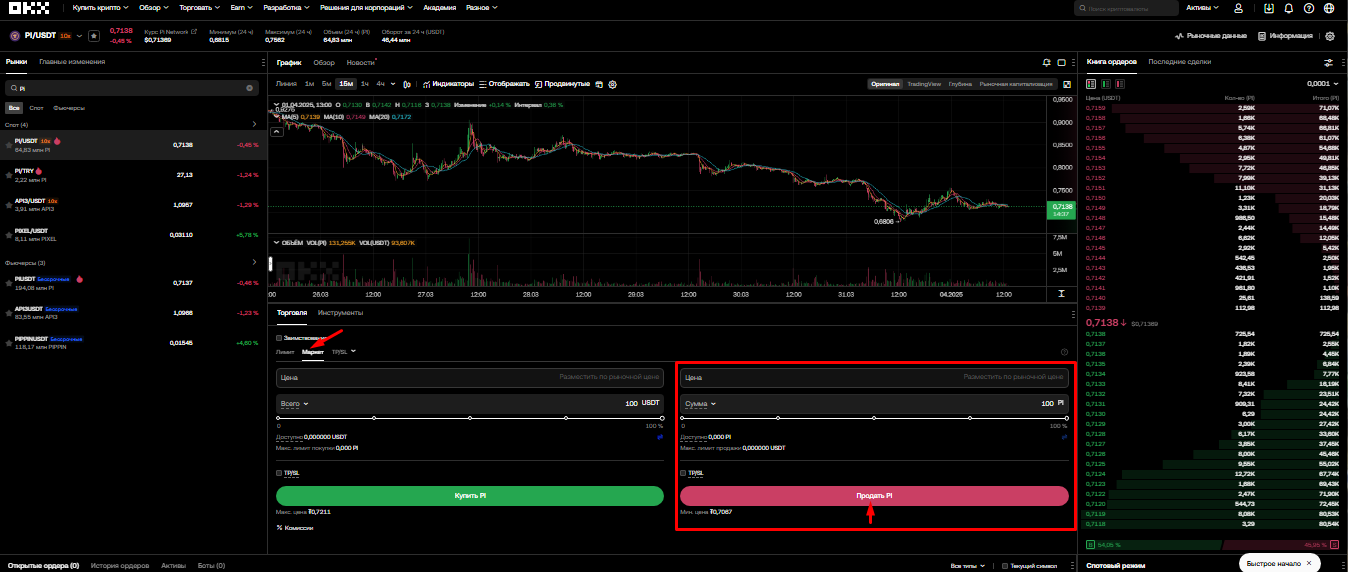Select the Лимит order type tab
This screenshot has width=1348, height=572.
pyautogui.click(x=286, y=352)
